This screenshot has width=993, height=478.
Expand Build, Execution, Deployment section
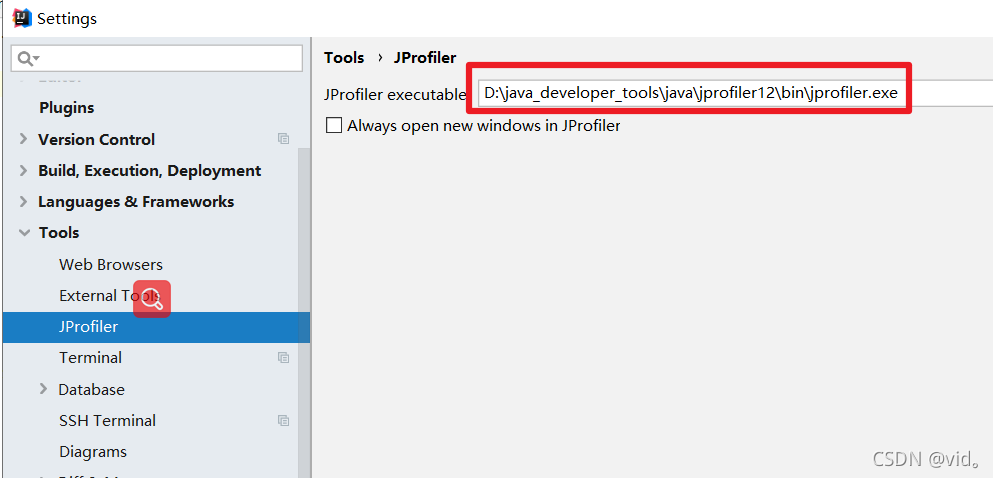[23, 170]
